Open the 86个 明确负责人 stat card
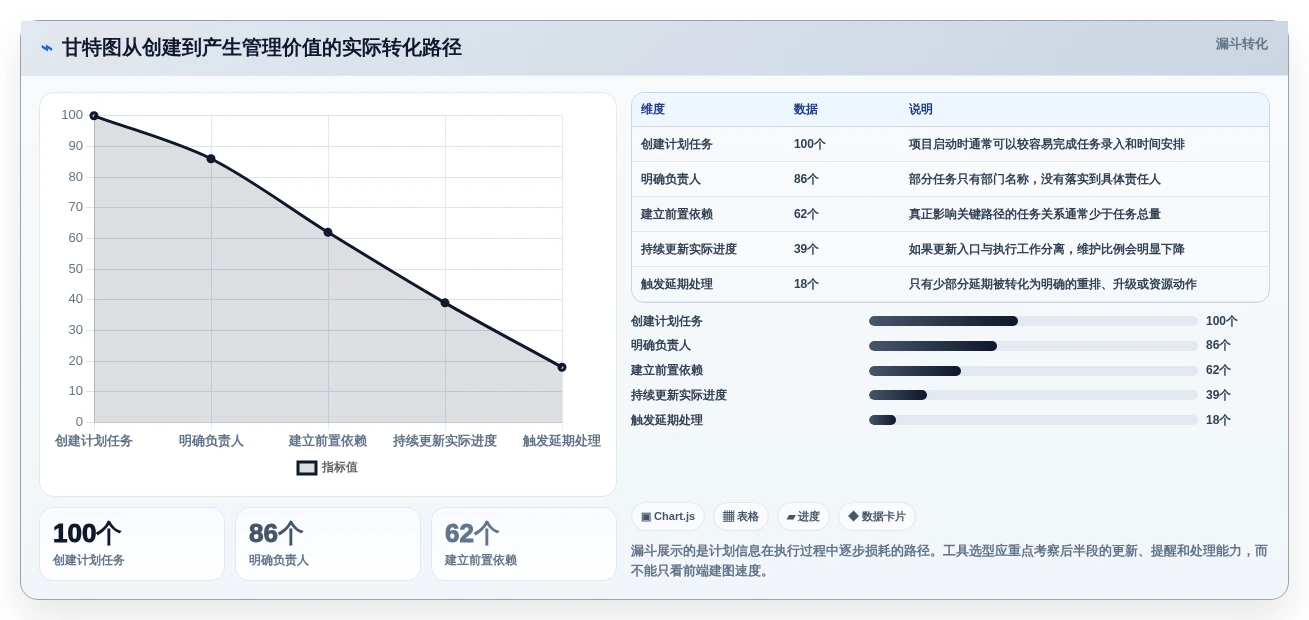Viewport: 1309px width, 620px height. click(x=328, y=544)
